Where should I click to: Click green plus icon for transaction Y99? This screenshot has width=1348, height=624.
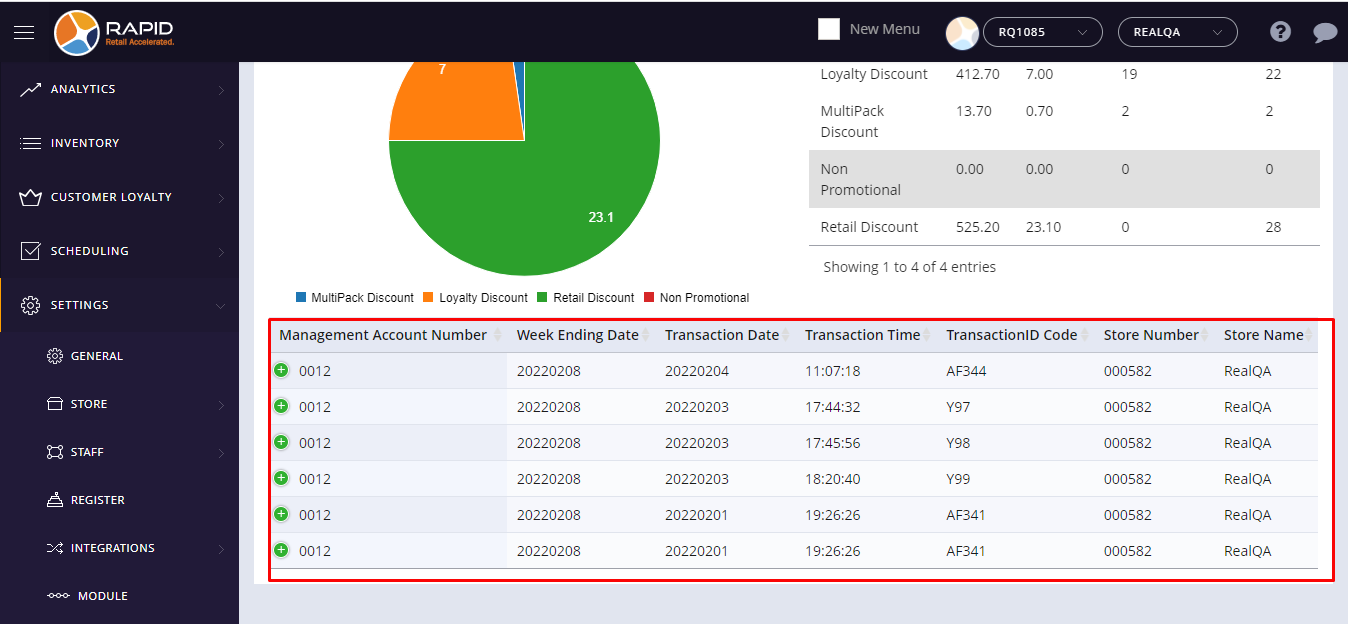point(281,478)
